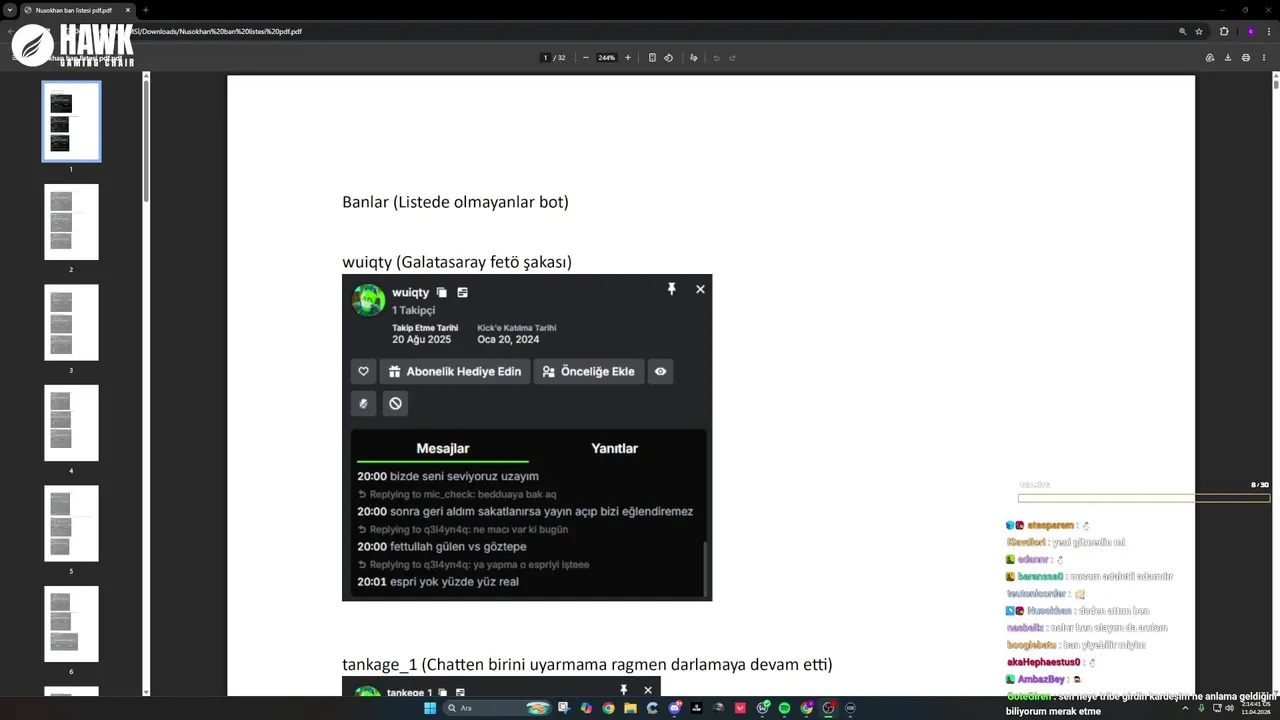The width and height of the screenshot is (1280, 720).
Task: Click message 'espri yok yüzde yüz real'
Action: [438, 582]
